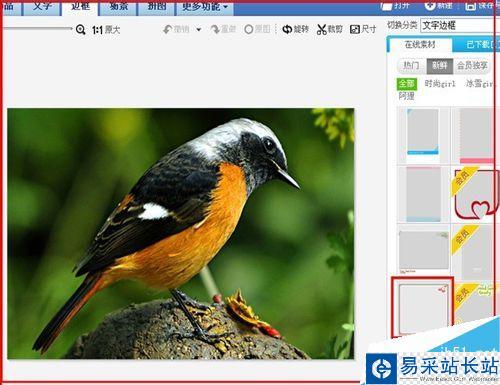Expand the 更多功能 dropdown menu
This screenshot has height=385, width=500.
click(x=204, y=7)
